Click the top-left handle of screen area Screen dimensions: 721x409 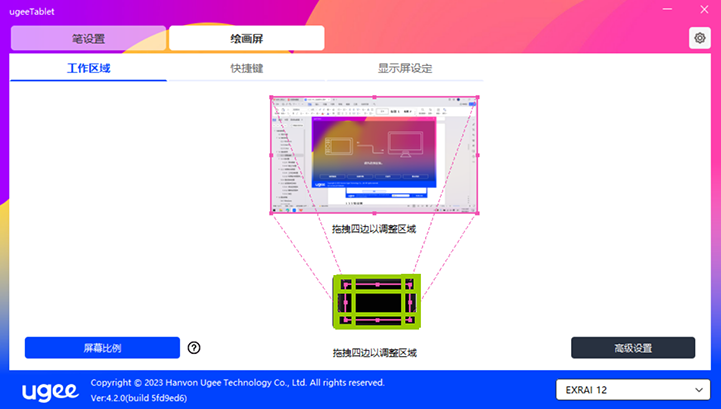pyautogui.click(x=271, y=98)
